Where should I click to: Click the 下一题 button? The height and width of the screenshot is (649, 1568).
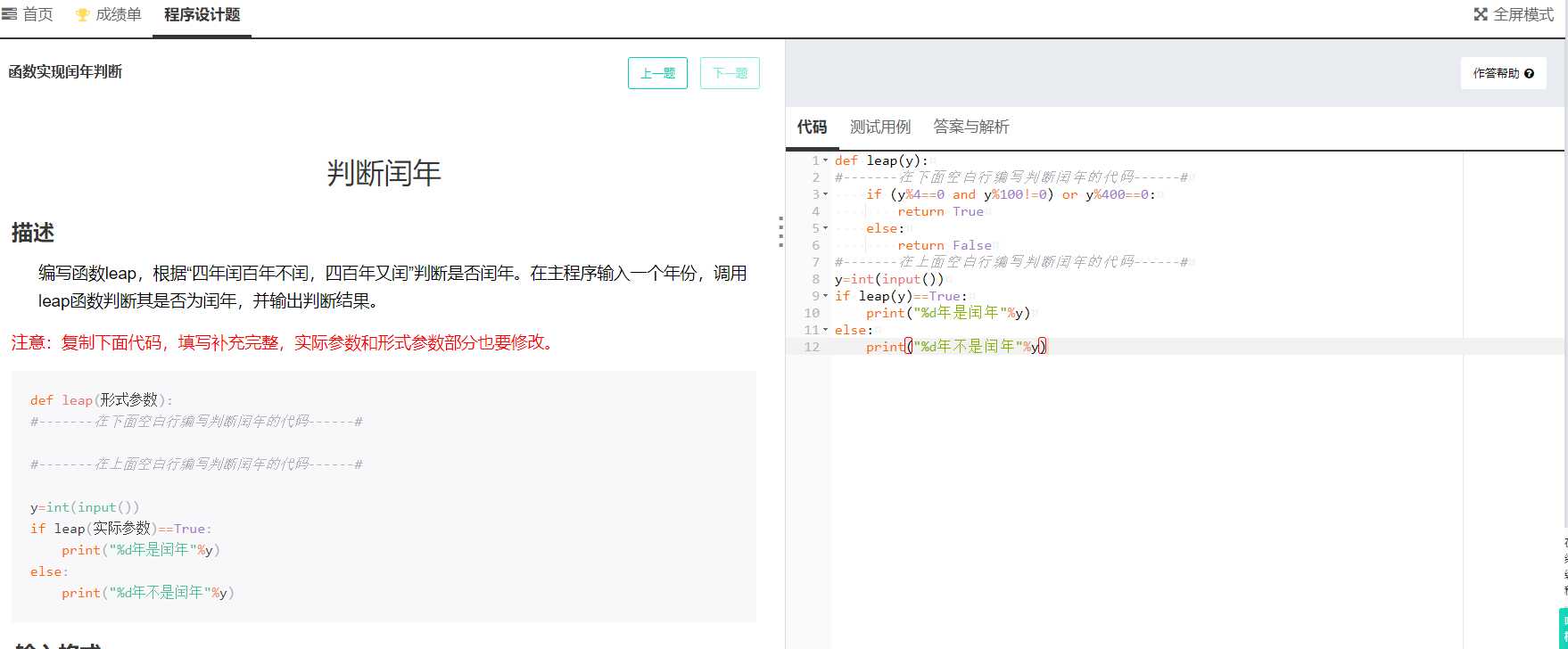(x=730, y=73)
